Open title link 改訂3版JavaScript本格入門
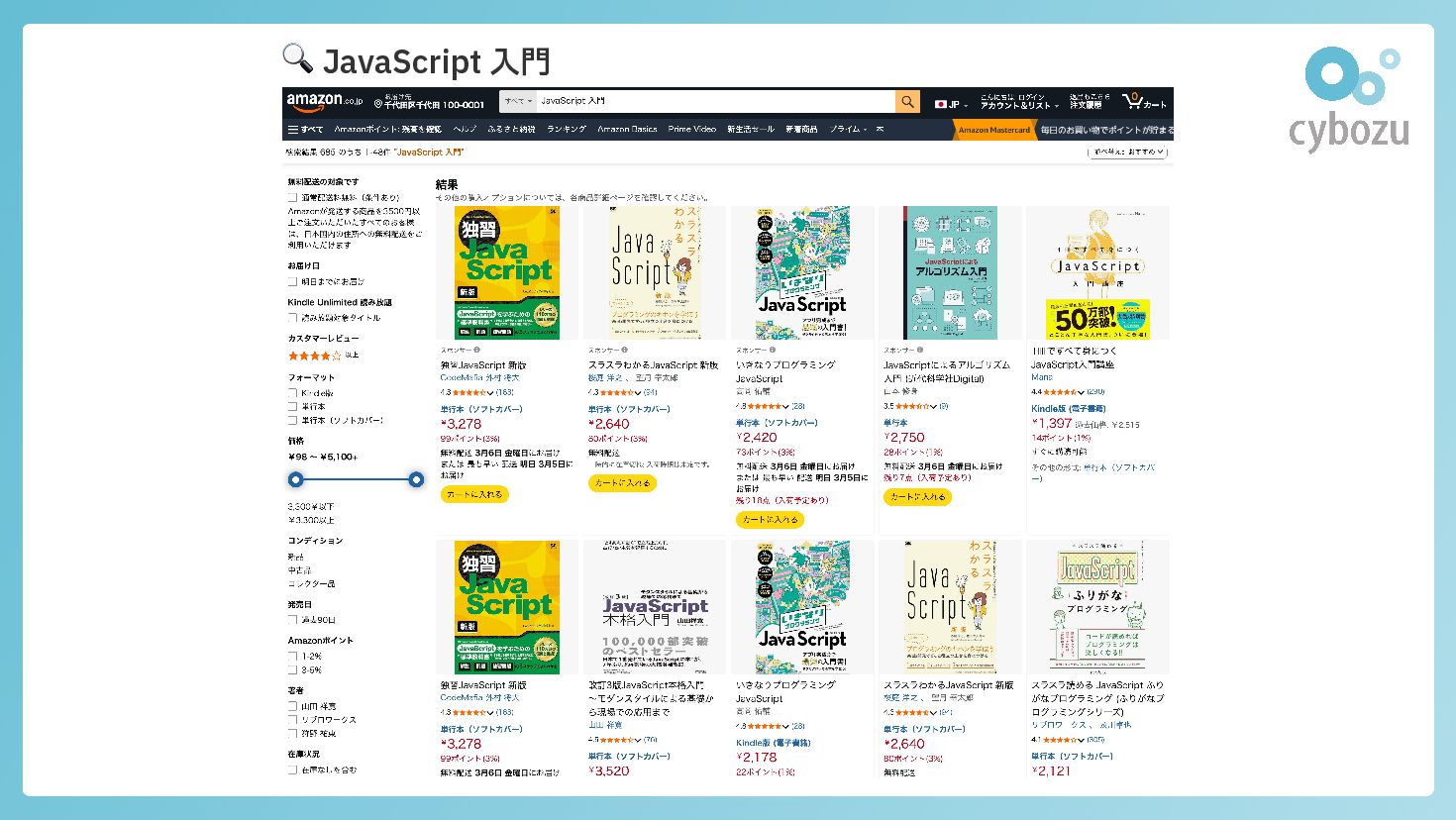Screen dimensions: 1456x820 pyautogui.click(x=651, y=698)
